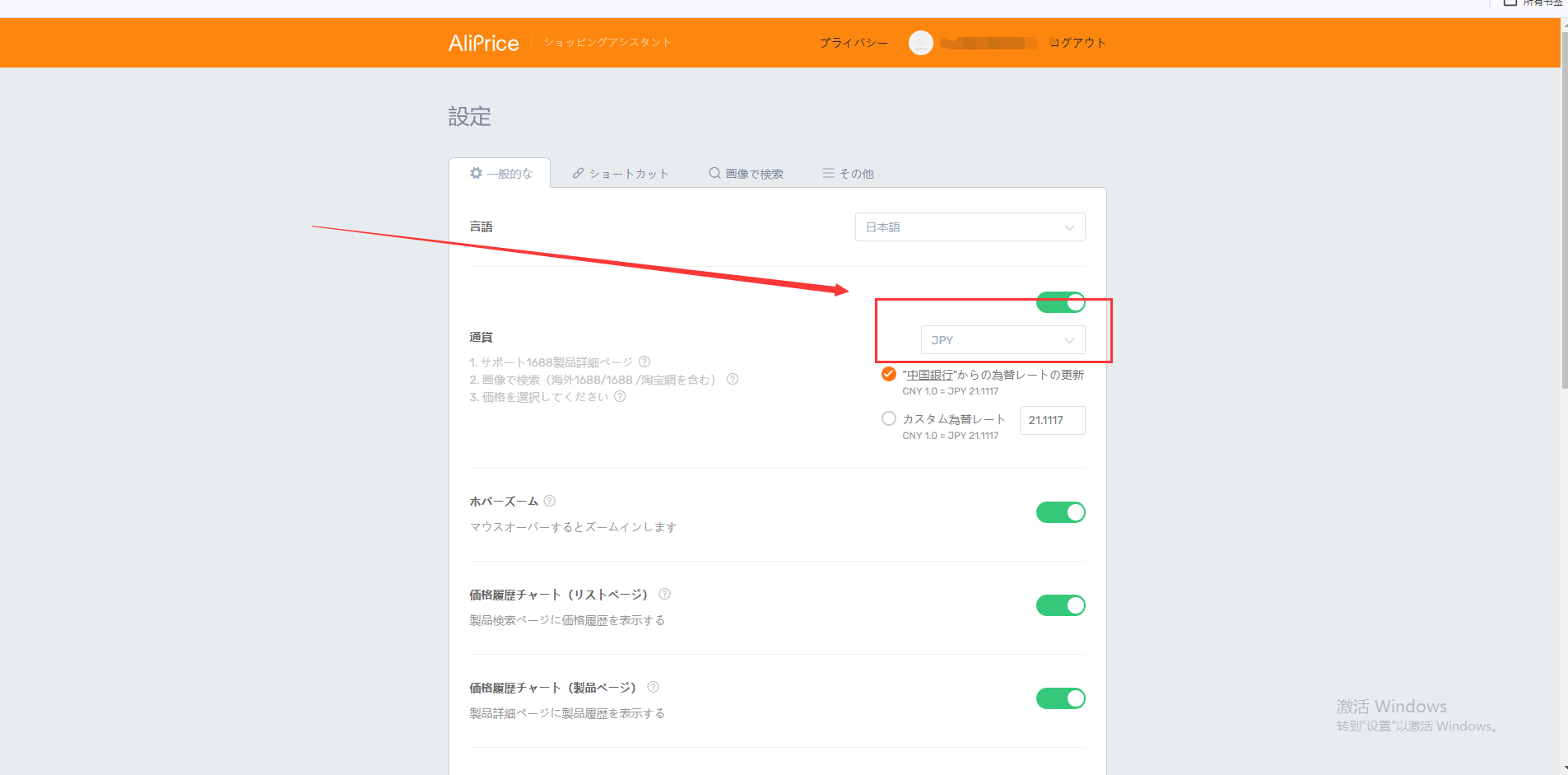Open the 一般的な general settings tab
Viewport: 1568px width, 775px height.
[x=500, y=173]
